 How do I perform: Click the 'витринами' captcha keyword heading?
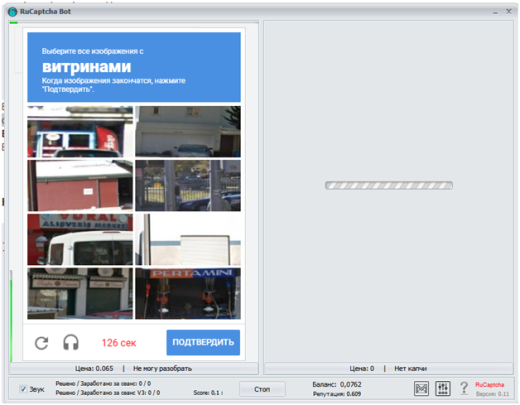click(x=87, y=67)
